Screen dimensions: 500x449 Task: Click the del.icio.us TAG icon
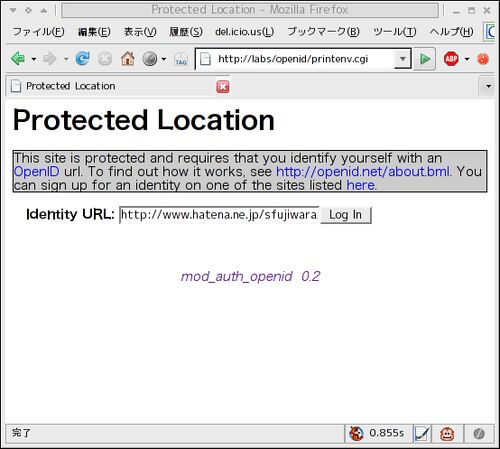[181, 59]
